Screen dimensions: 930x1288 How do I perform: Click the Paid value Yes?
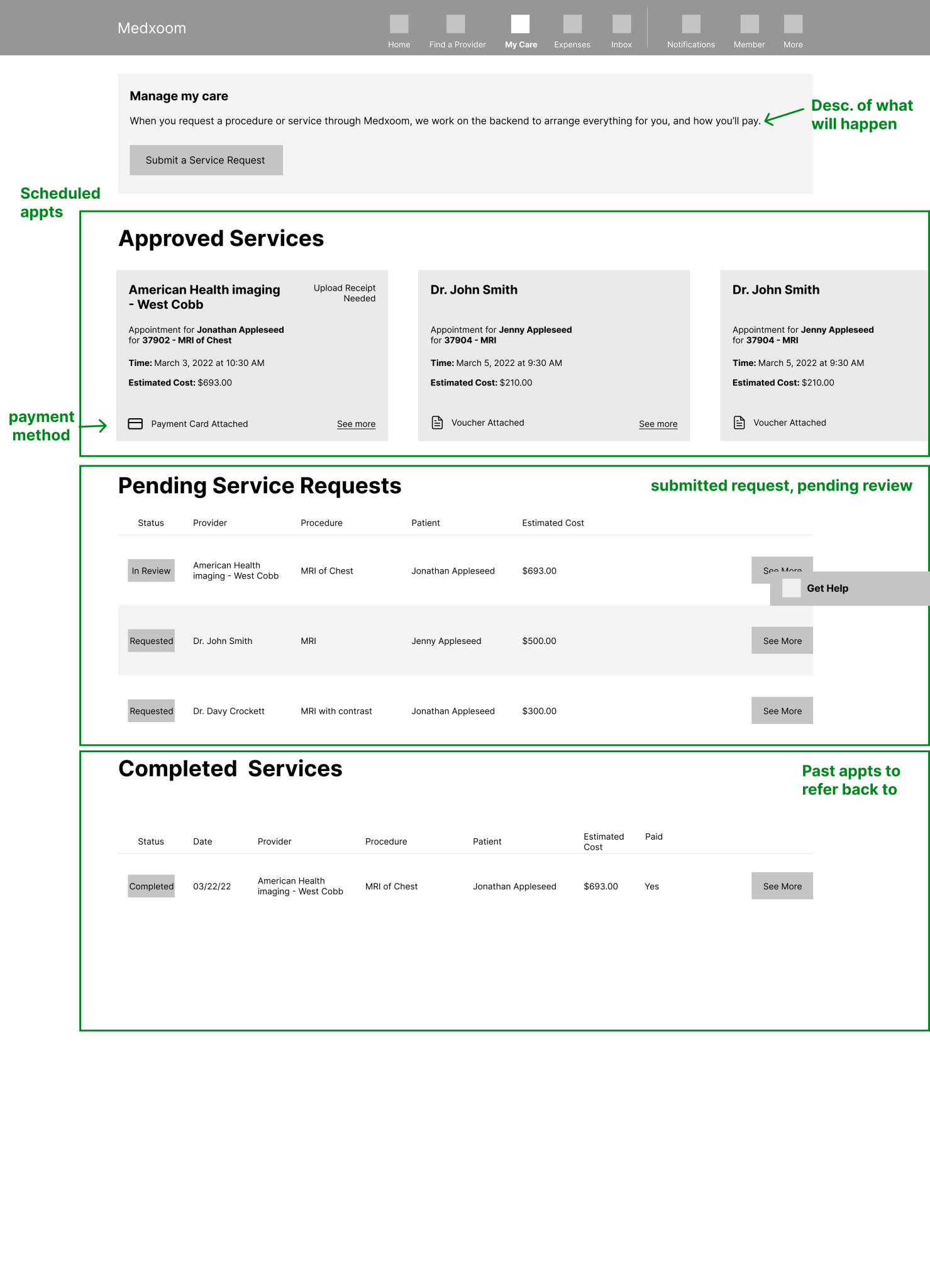(651, 886)
